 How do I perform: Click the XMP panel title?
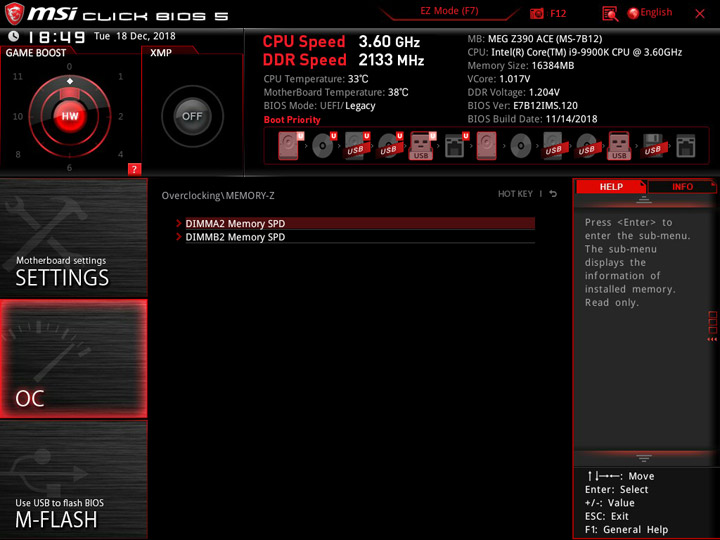[161, 53]
